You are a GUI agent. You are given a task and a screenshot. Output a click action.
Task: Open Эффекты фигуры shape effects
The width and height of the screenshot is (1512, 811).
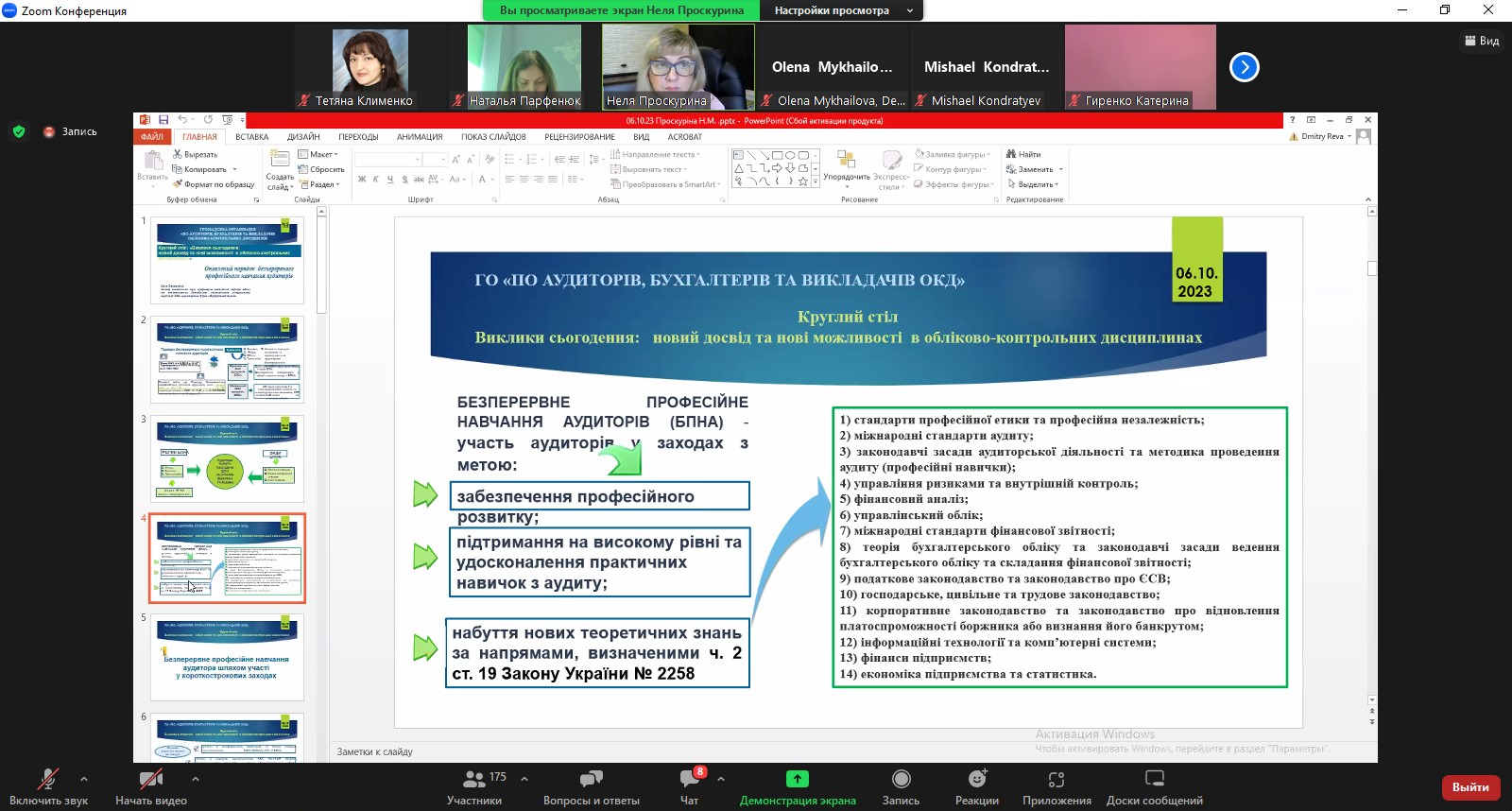[x=954, y=184]
